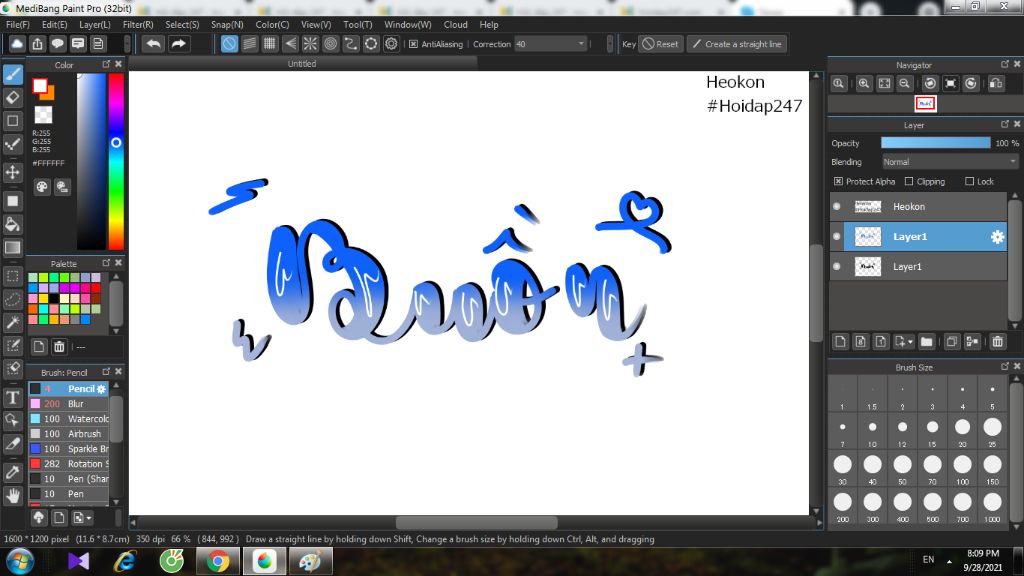
Task: Toggle transparent color swatch
Action: [x=43, y=115]
